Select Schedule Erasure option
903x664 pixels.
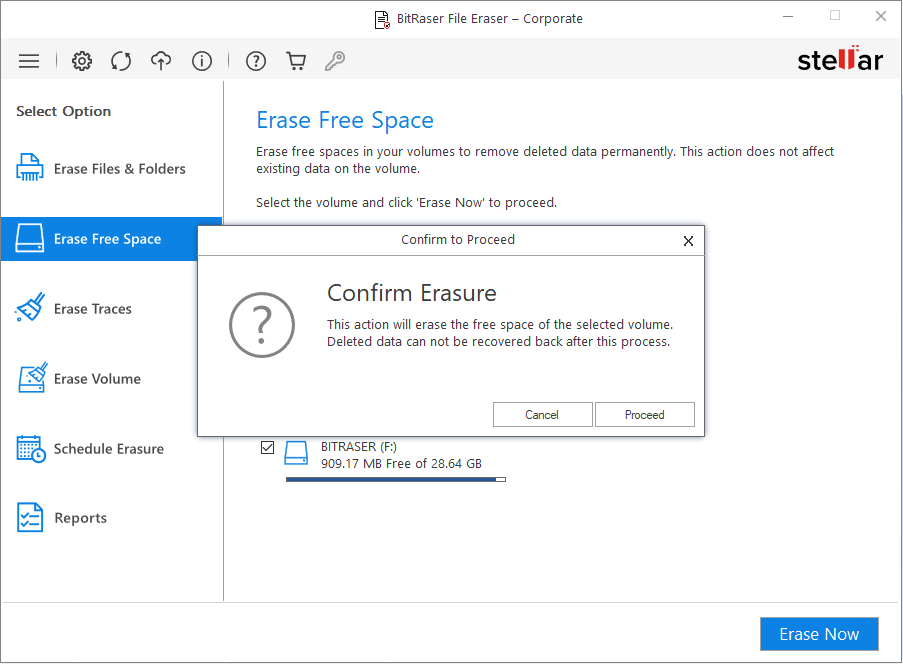pyautogui.click(x=111, y=449)
